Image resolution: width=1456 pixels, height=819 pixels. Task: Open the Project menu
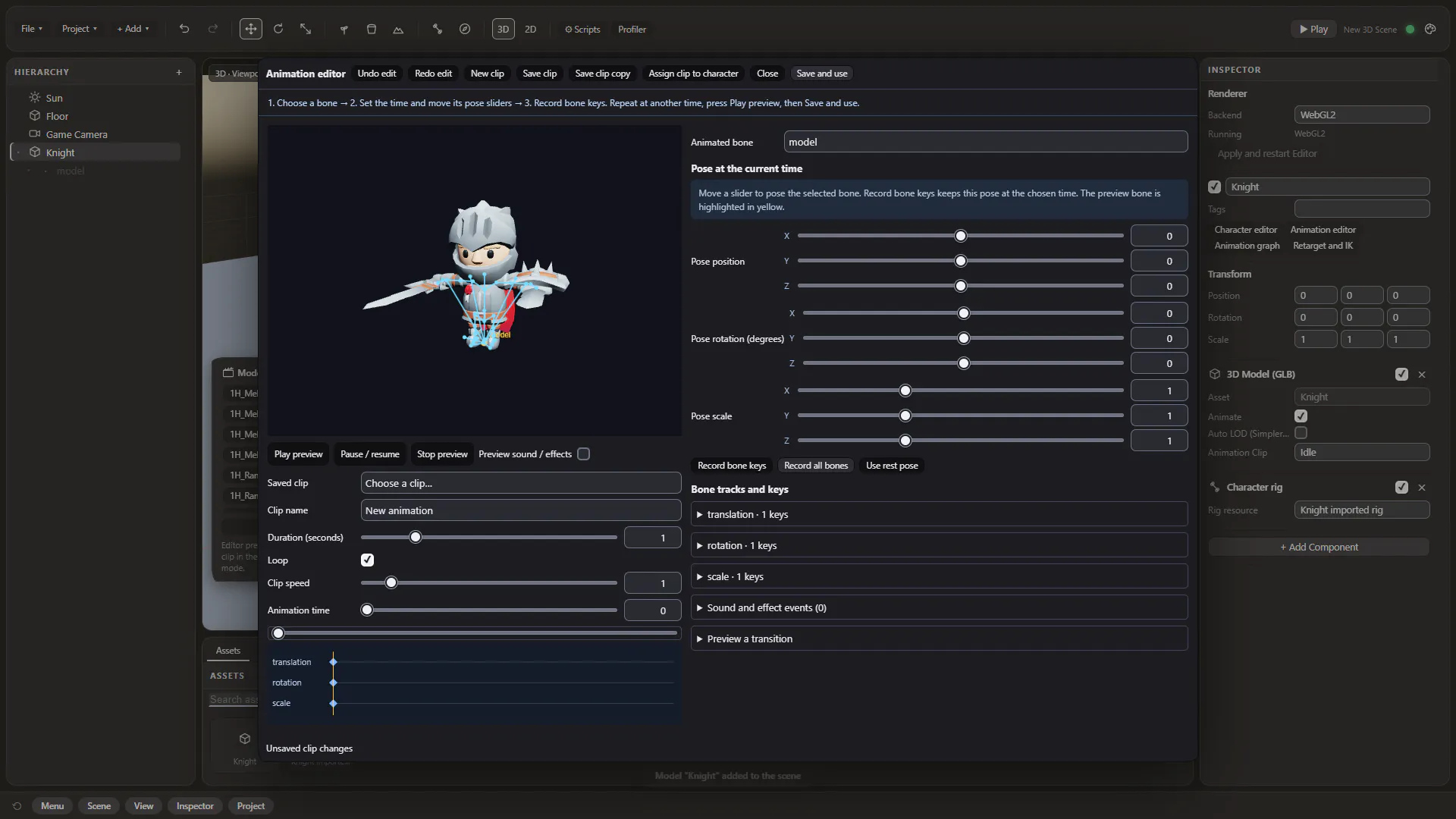[80, 29]
